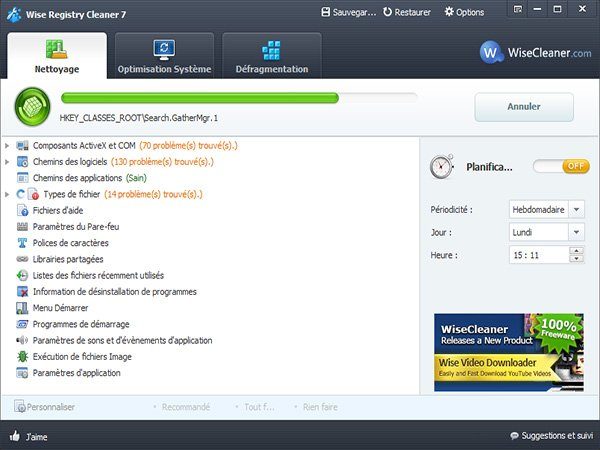Switch to the Optimisation Système tab
The image size is (600, 450).
(x=164, y=56)
